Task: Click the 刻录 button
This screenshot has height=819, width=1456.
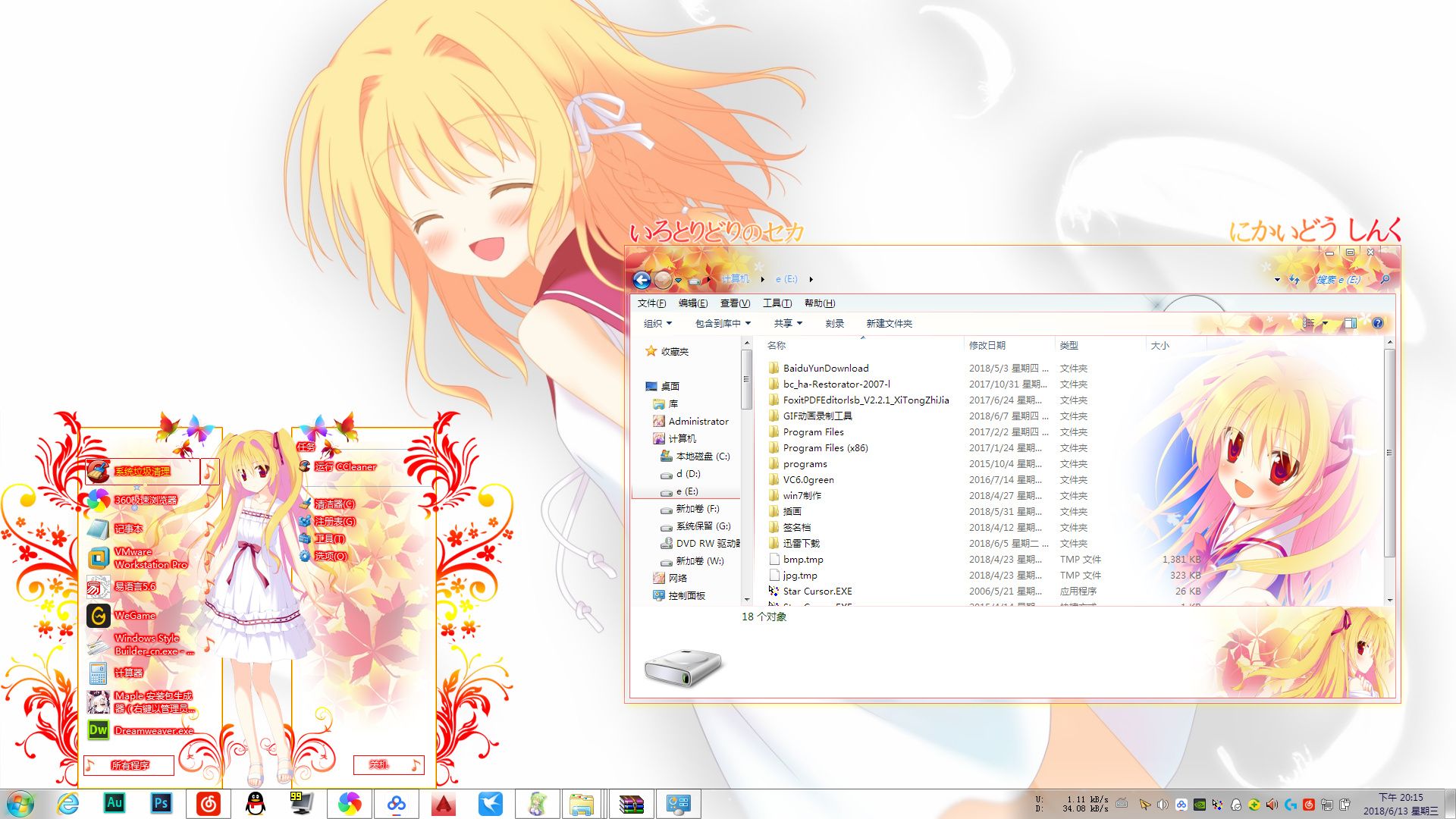Action: [835, 323]
